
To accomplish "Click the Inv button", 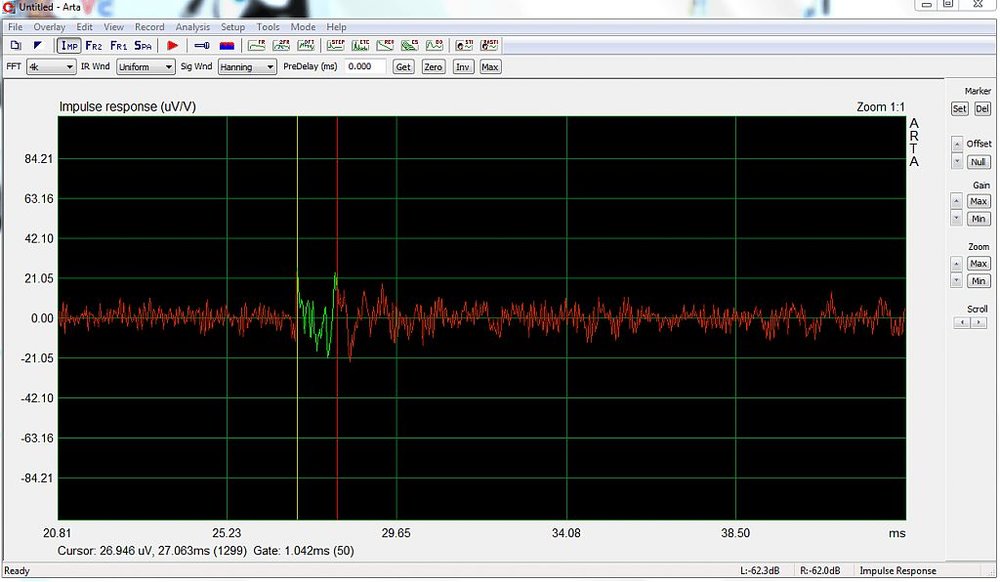I will [463, 67].
